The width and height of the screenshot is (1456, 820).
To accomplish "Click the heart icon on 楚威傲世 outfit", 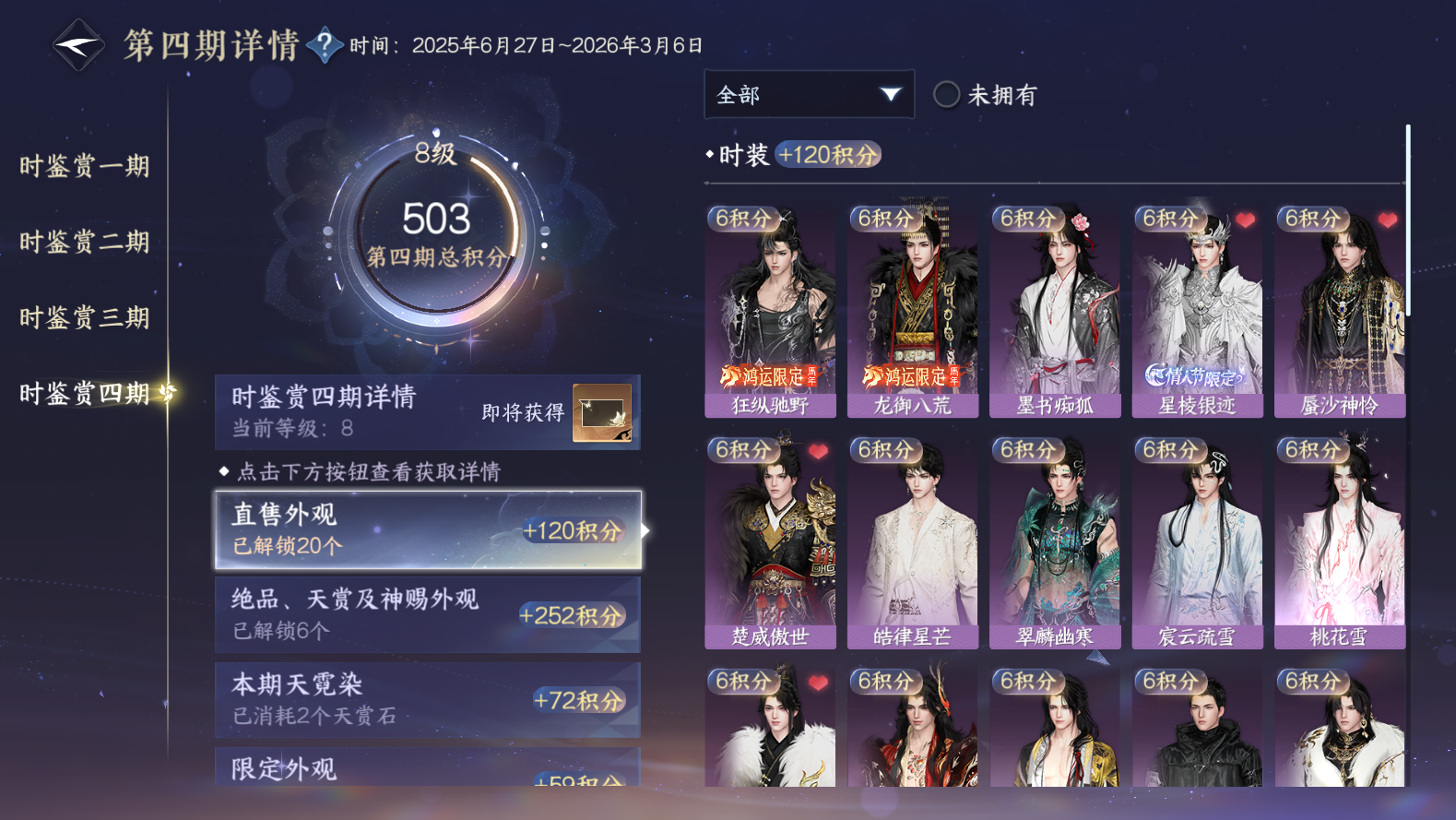I will [x=818, y=452].
